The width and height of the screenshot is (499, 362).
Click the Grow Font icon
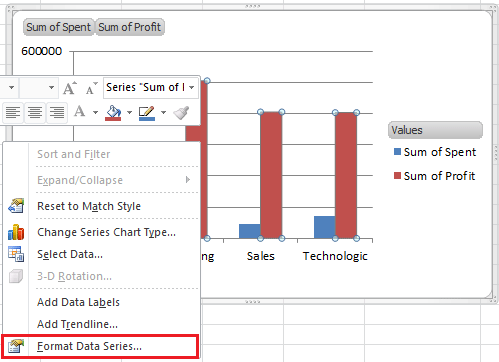(x=70, y=88)
